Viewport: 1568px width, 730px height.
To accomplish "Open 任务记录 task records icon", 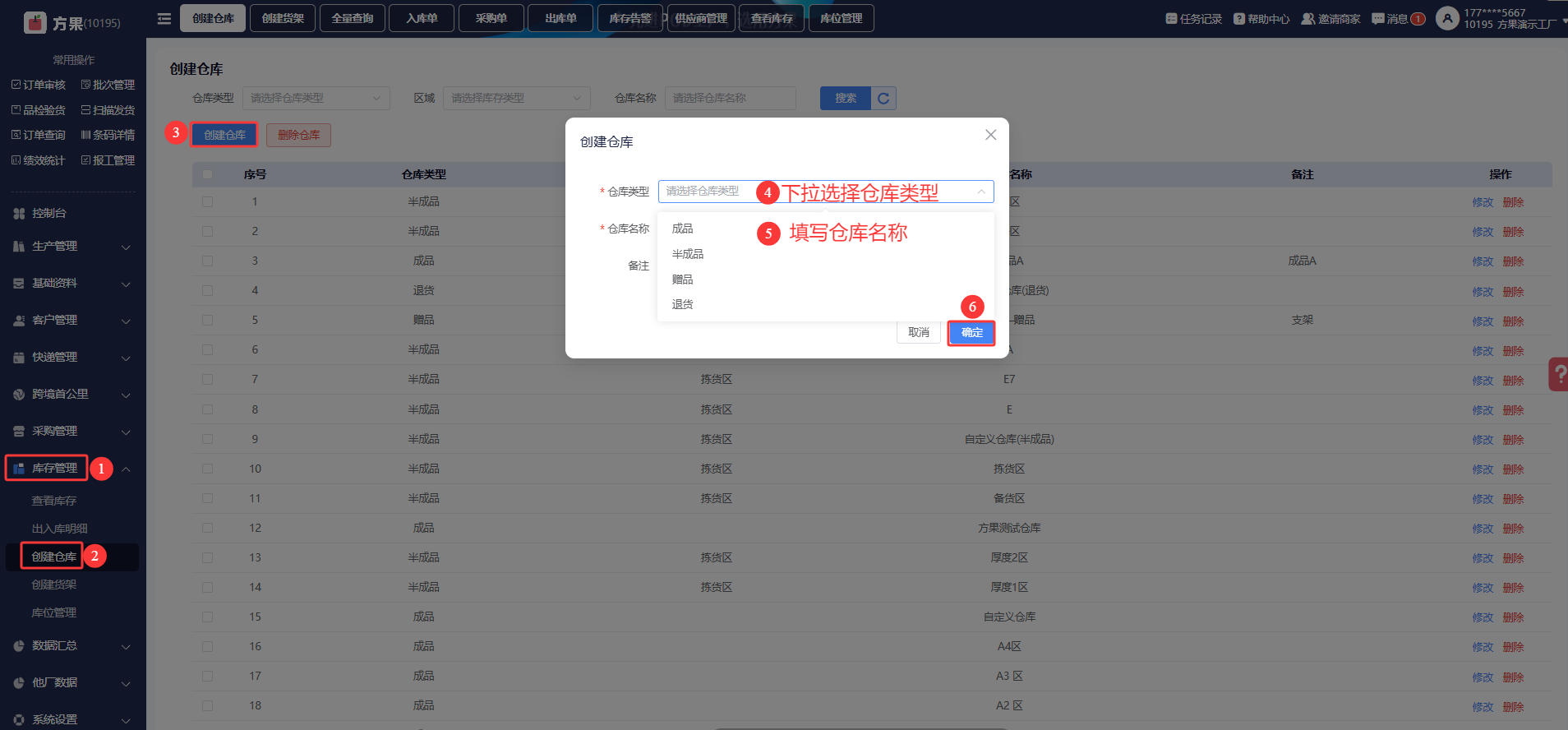I will coord(1171,19).
